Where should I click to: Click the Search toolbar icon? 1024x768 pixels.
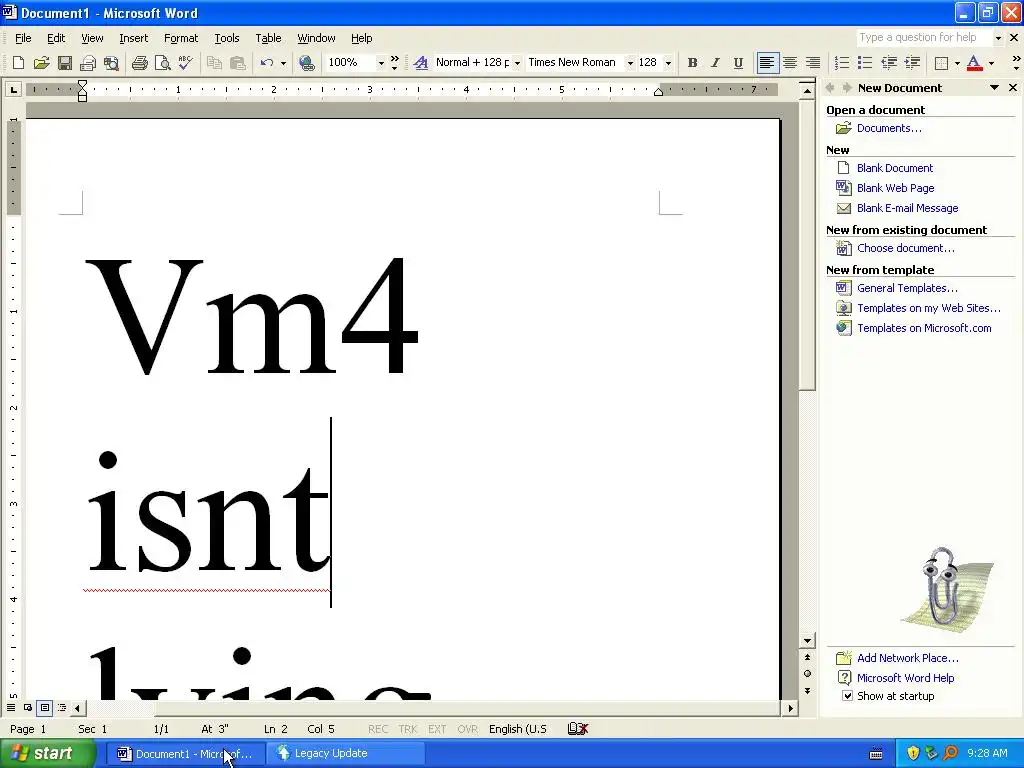tap(111, 63)
